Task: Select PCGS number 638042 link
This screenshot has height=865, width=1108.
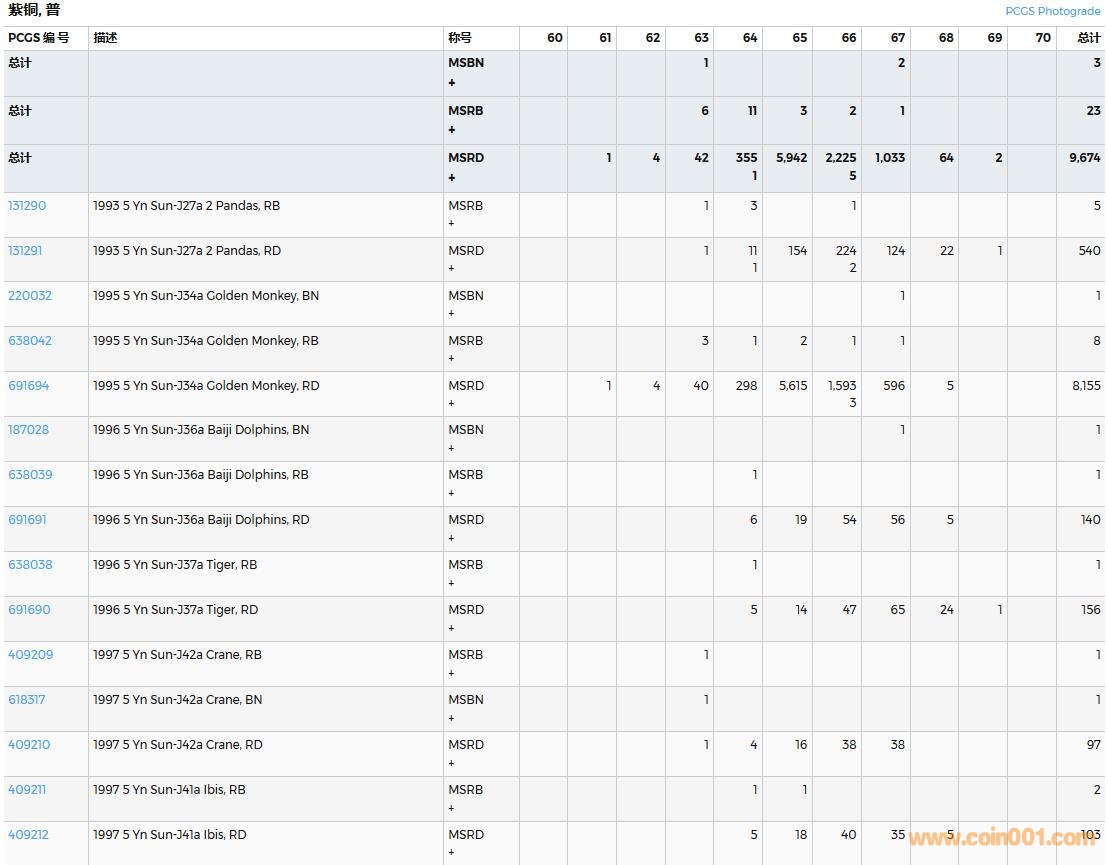Action: pyautogui.click(x=30, y=341)
